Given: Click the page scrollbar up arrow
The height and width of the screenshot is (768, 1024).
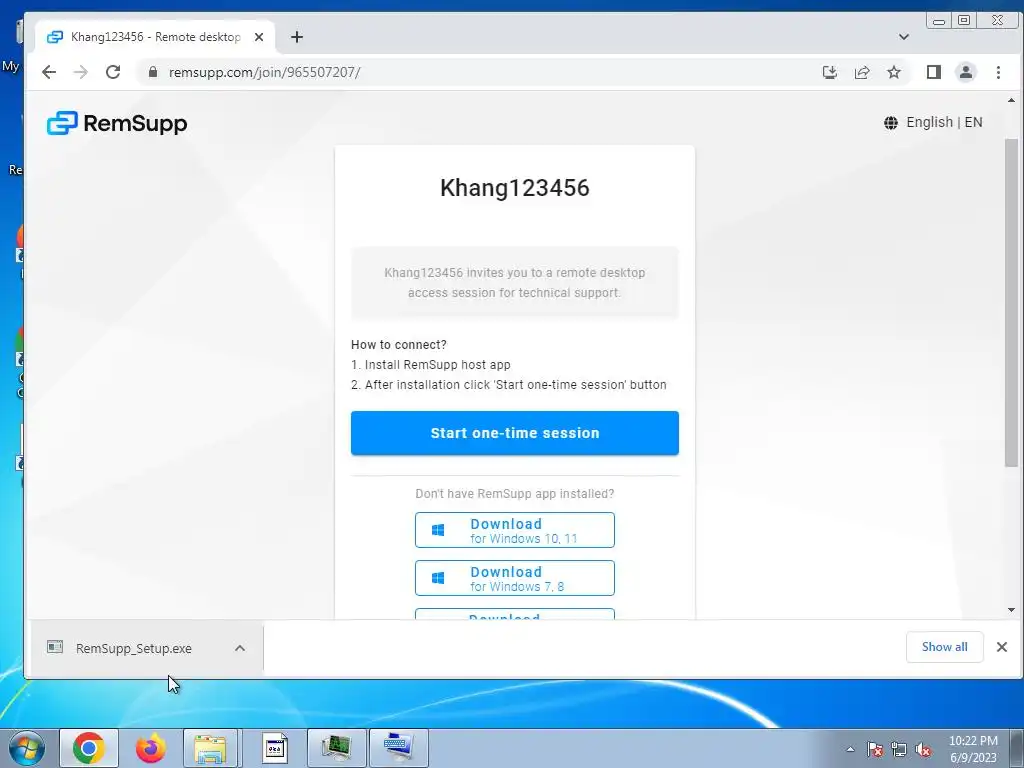Looking at the screenshot, I should (x=1012, y=101).
